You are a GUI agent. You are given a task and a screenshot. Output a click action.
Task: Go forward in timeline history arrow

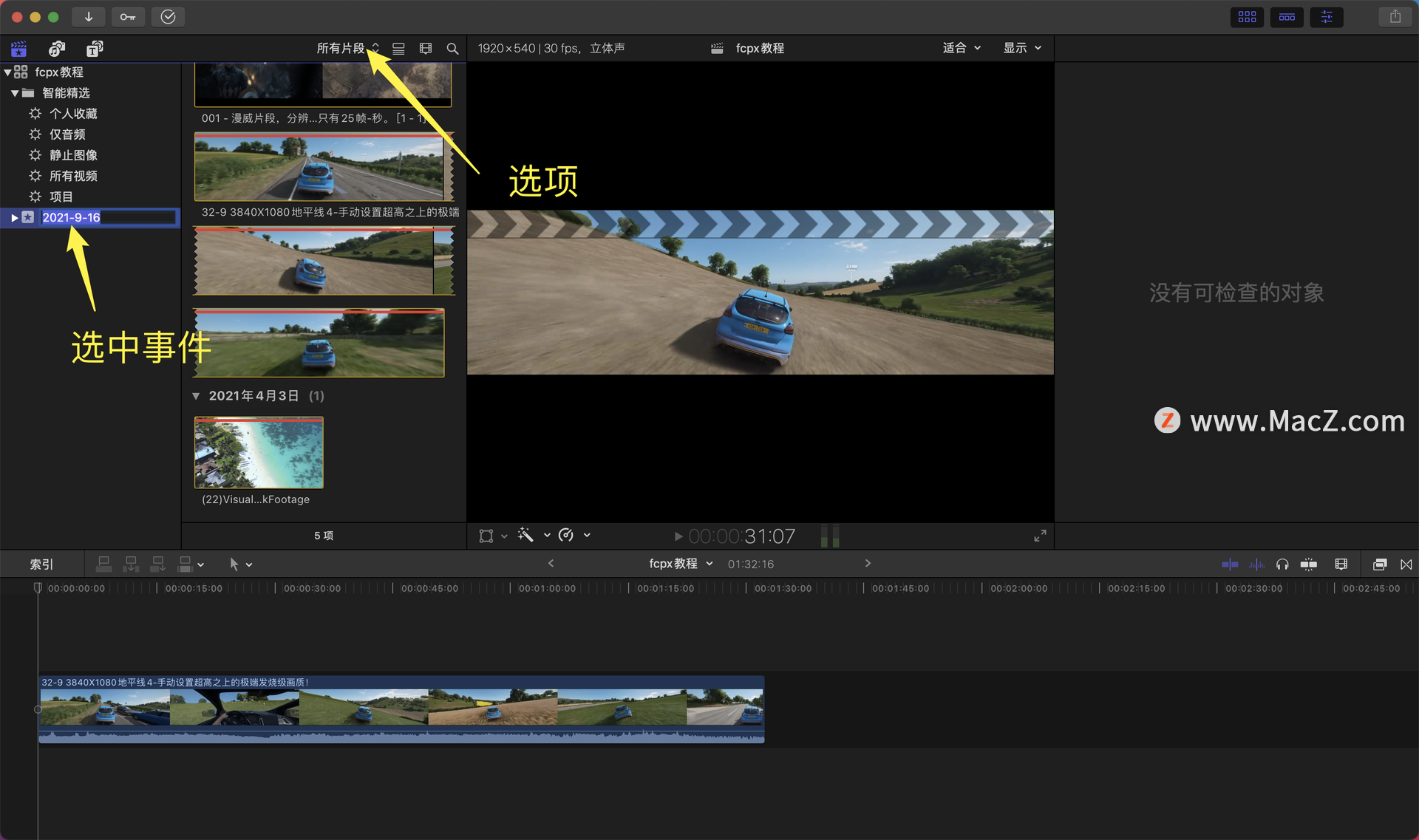[x=868, y=564]
